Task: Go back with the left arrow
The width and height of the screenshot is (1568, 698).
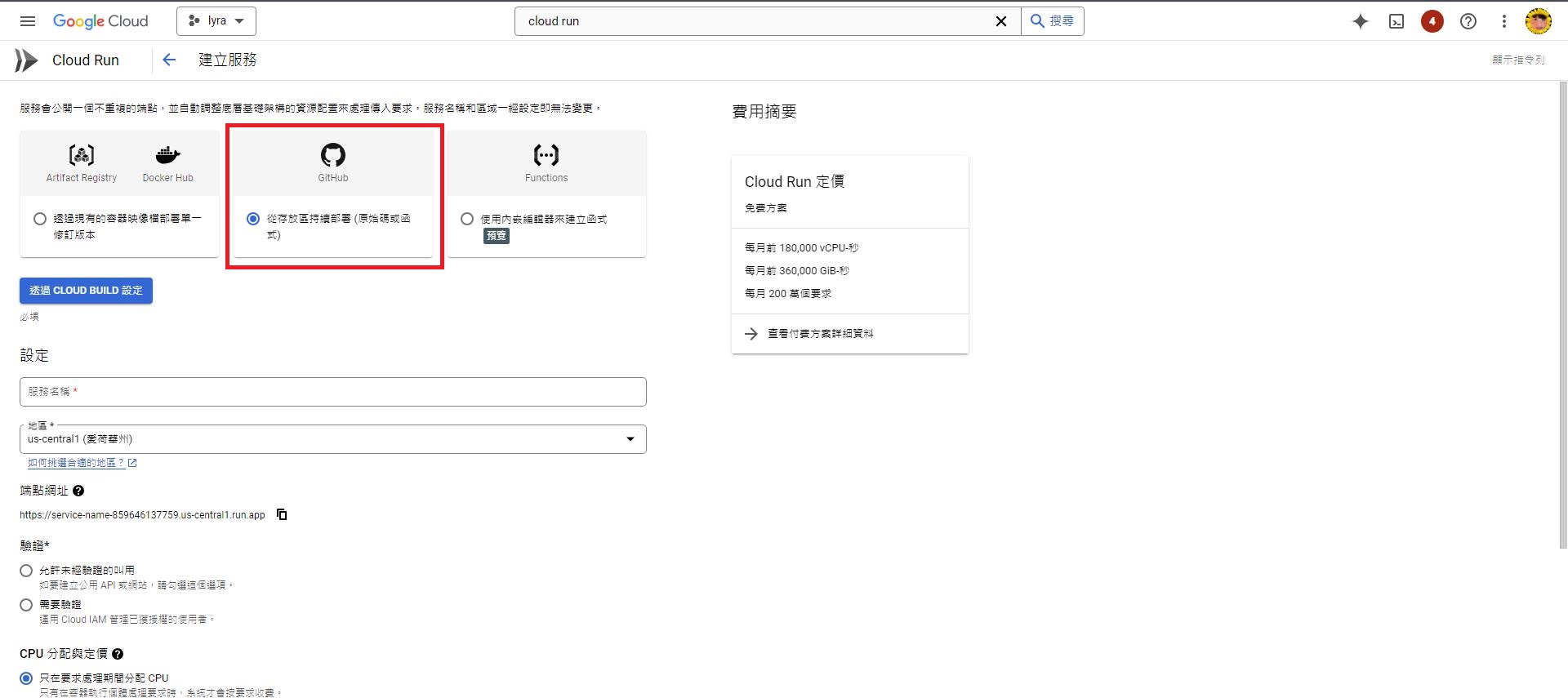Action: [169, 60]
